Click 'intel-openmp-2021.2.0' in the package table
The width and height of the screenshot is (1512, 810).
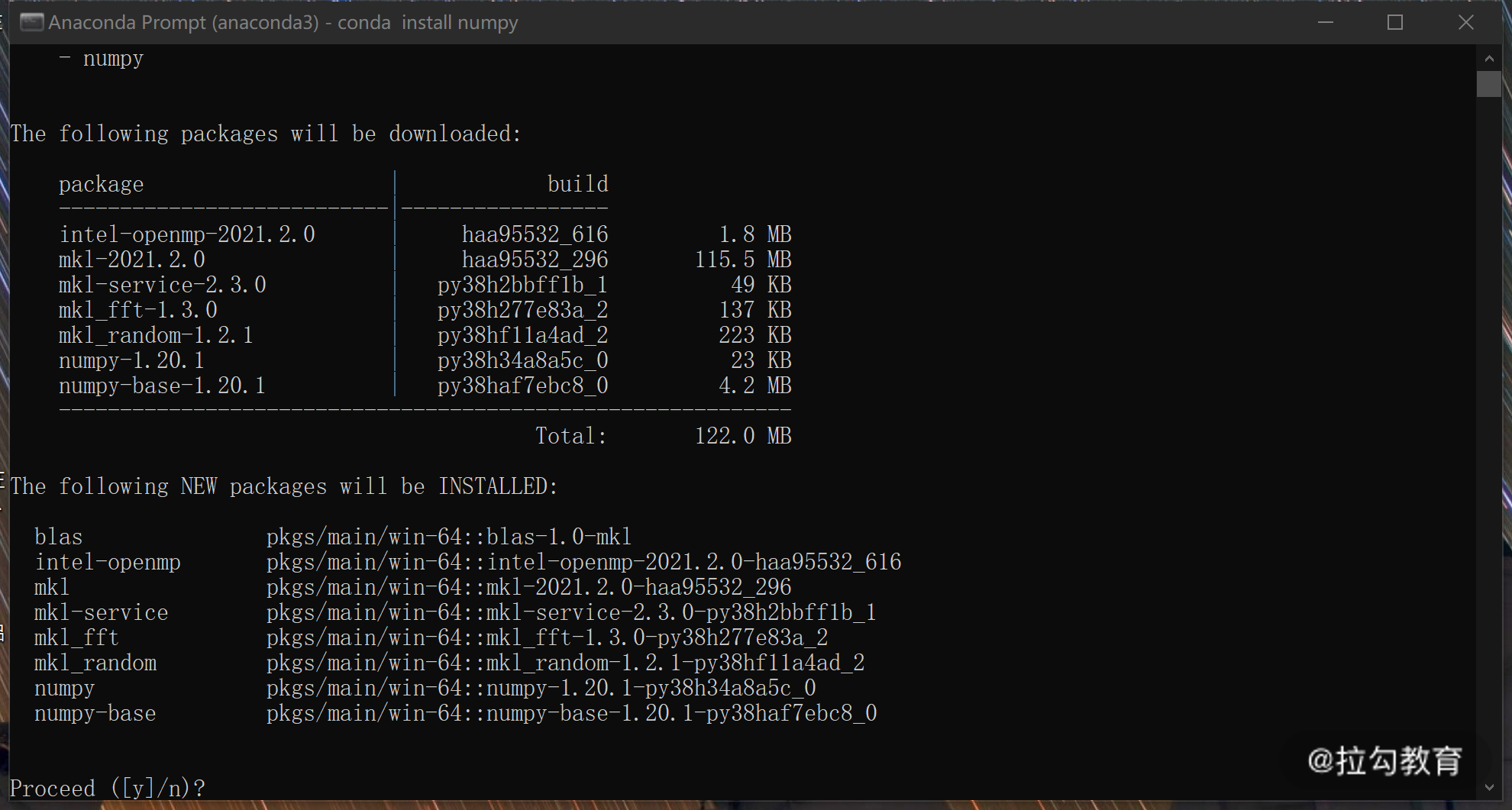point(187,234)
